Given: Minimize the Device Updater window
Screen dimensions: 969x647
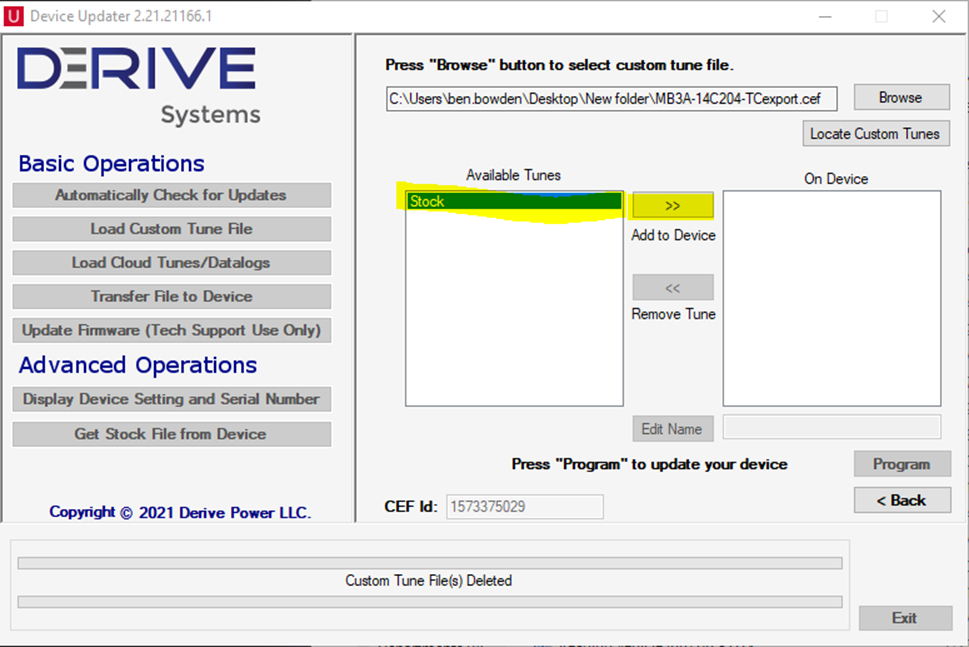Looking at the screenshot, I should pos(825,17).
